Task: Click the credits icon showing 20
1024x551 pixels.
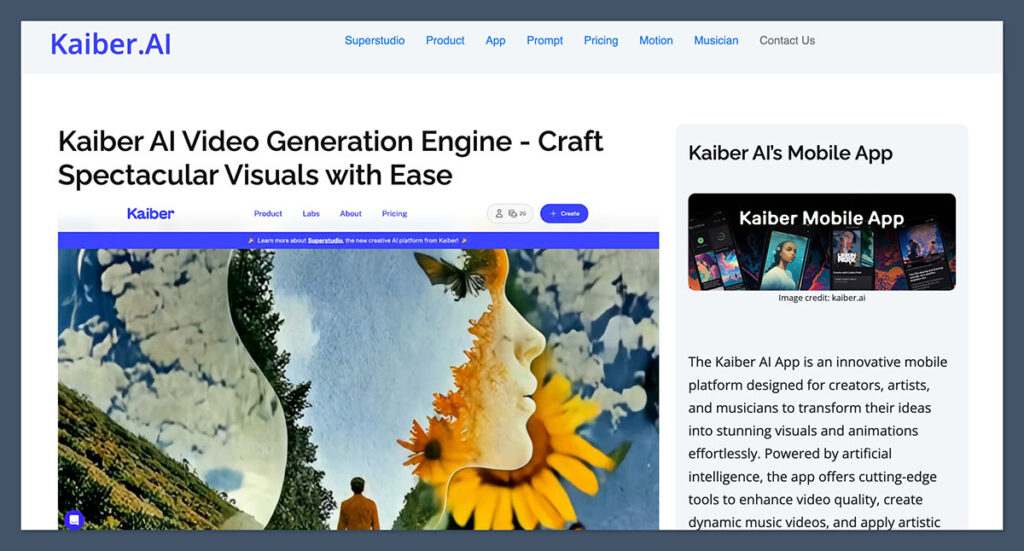Action: (517, 213)
